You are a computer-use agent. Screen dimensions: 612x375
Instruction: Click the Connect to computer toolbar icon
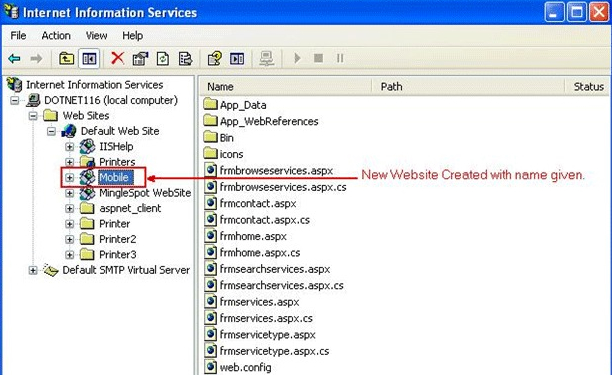click(267, 59)
